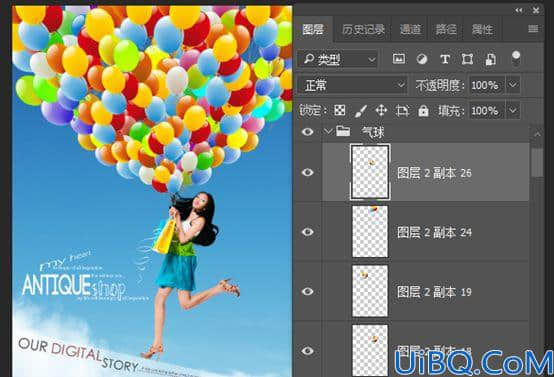Screen dimensions: 554x377
Task: Open the 类型 filter kind dropdown
Action: click(x=338, y=59)
